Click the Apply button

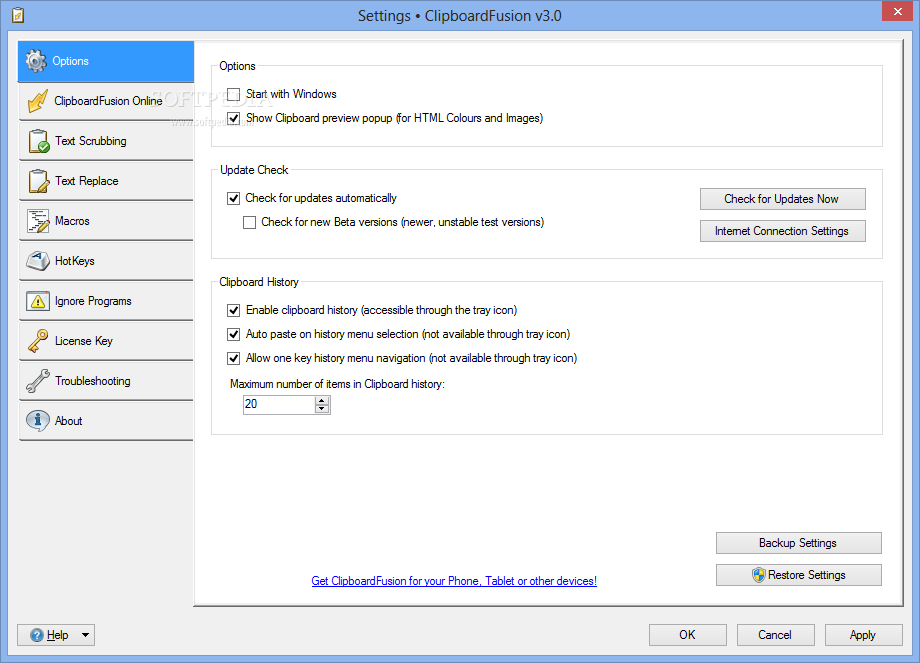tap(863, 635)
